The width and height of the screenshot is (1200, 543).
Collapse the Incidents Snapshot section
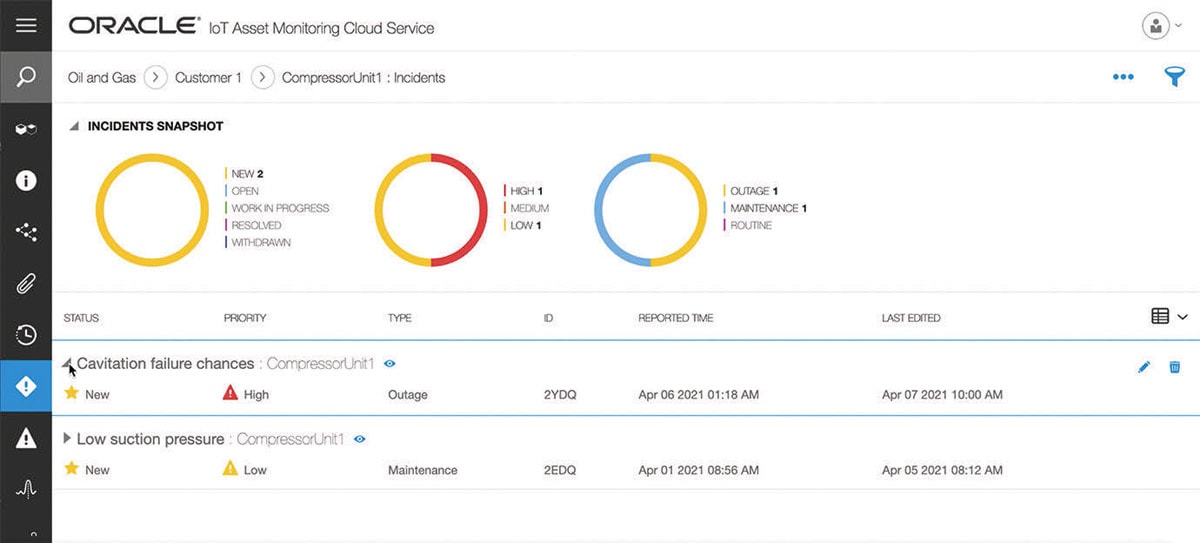point(73,127)
